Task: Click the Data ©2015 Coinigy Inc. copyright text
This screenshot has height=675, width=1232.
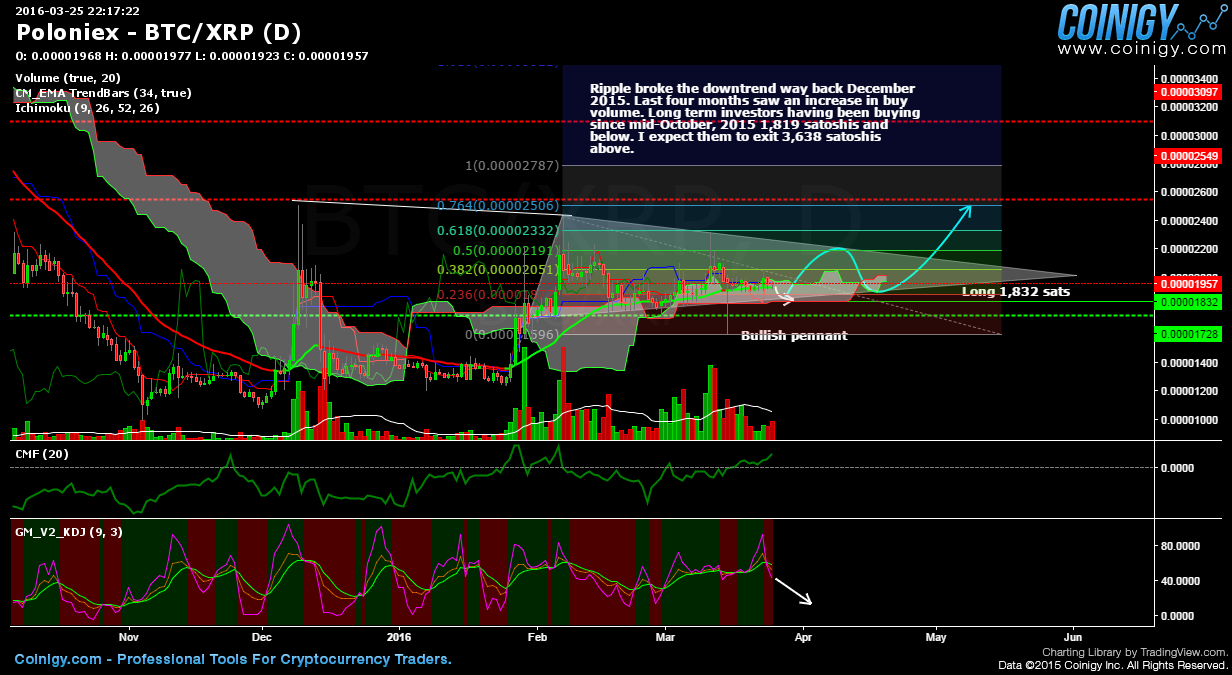Action: [x=1112, y=665]
